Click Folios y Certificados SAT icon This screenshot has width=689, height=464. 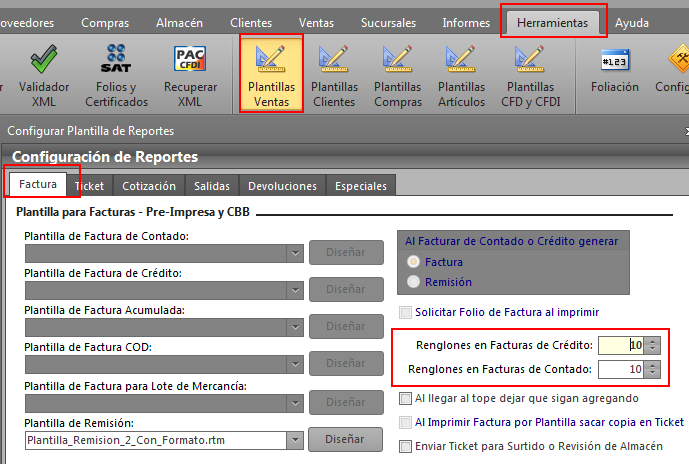tap(117, 74)
